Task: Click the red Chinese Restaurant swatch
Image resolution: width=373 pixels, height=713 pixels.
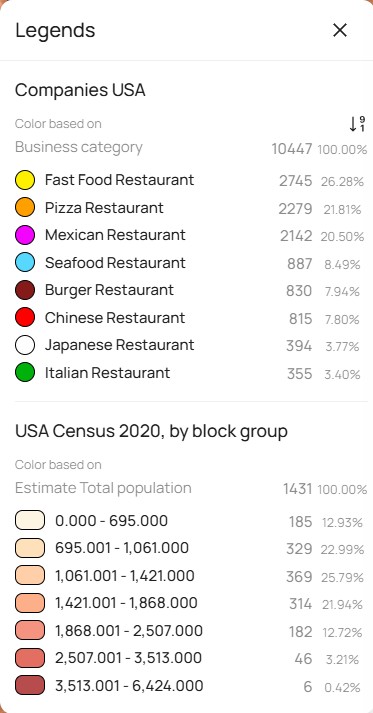Action: (x=25, y=318)
